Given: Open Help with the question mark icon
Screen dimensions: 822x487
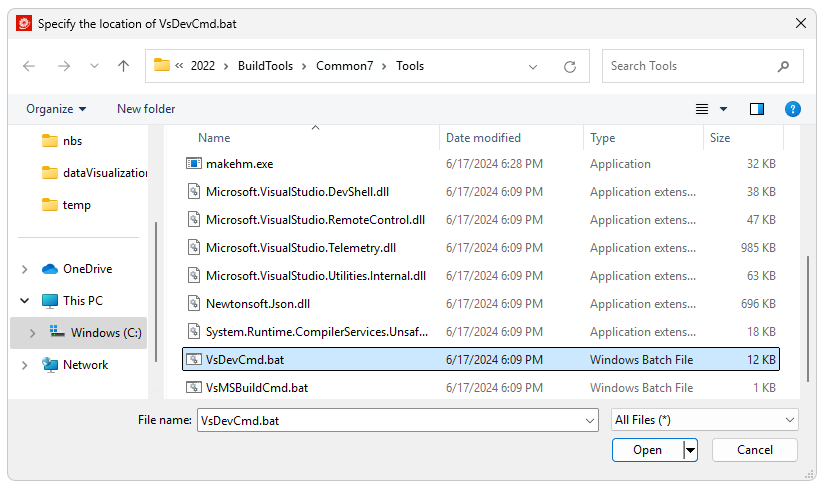Looking at the screenshot, I should (x=793, y=109).
